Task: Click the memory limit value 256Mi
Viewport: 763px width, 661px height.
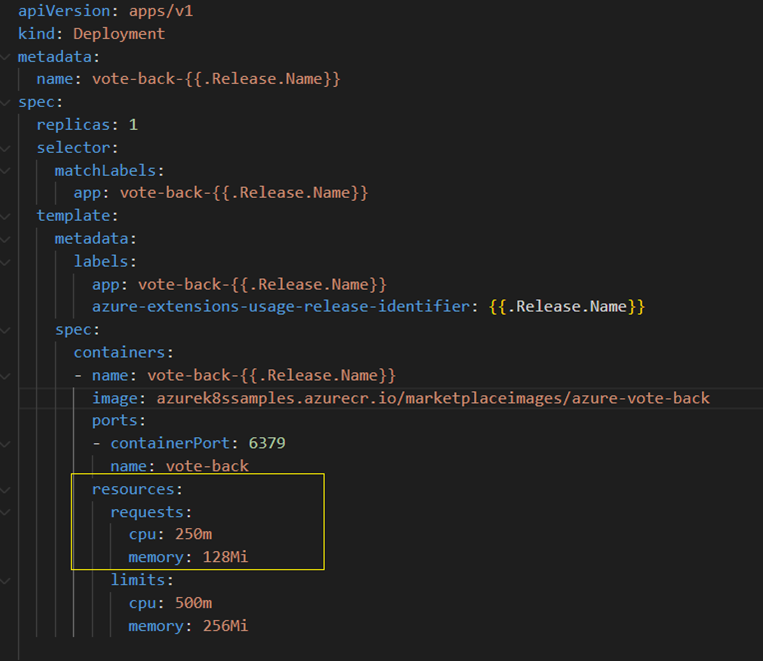Action: click(225, 626)
